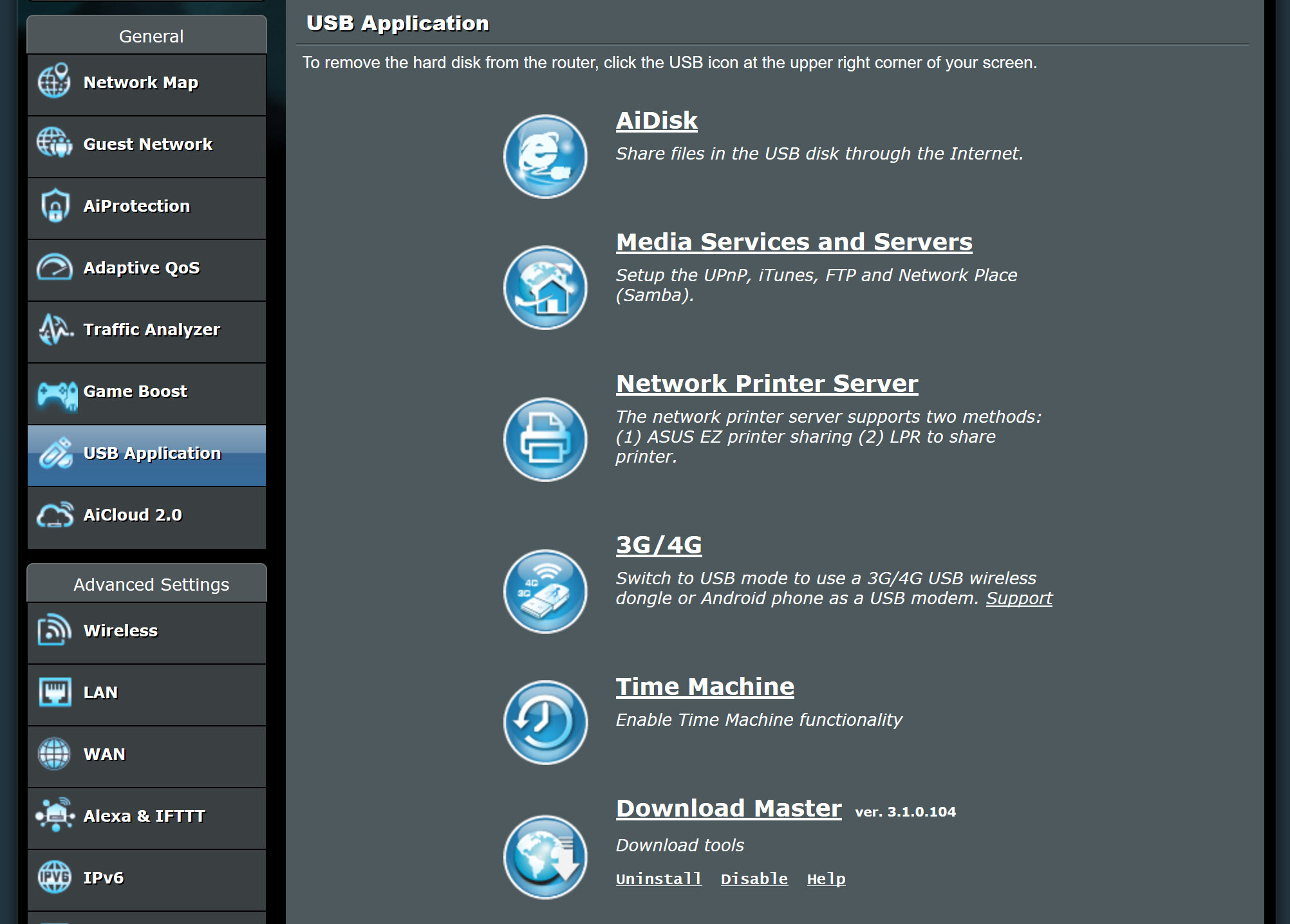Click the 'ver. 3.1.0.104' version text
The height and width of the screenshot is (924, 1290).
tap(906, 812)
